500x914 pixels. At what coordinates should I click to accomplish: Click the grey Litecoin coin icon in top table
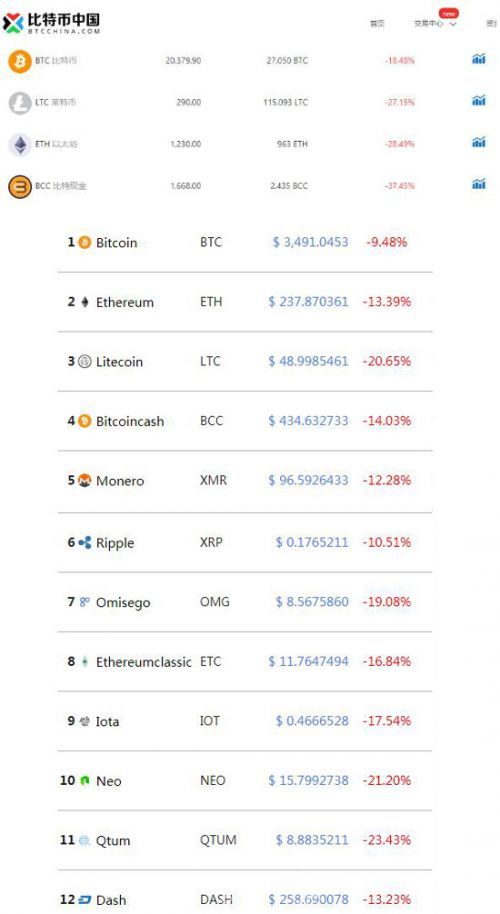(20, 103)
